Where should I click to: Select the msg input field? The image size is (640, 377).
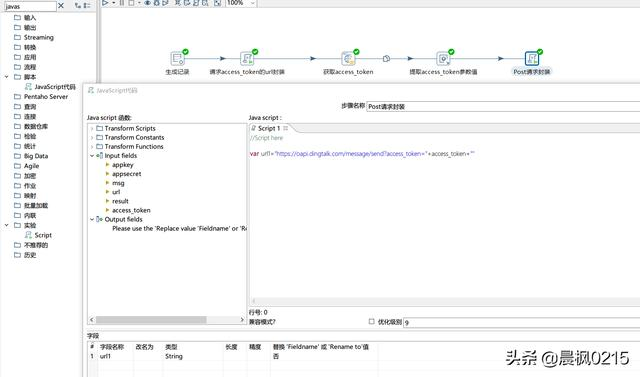tap(118, 183)
